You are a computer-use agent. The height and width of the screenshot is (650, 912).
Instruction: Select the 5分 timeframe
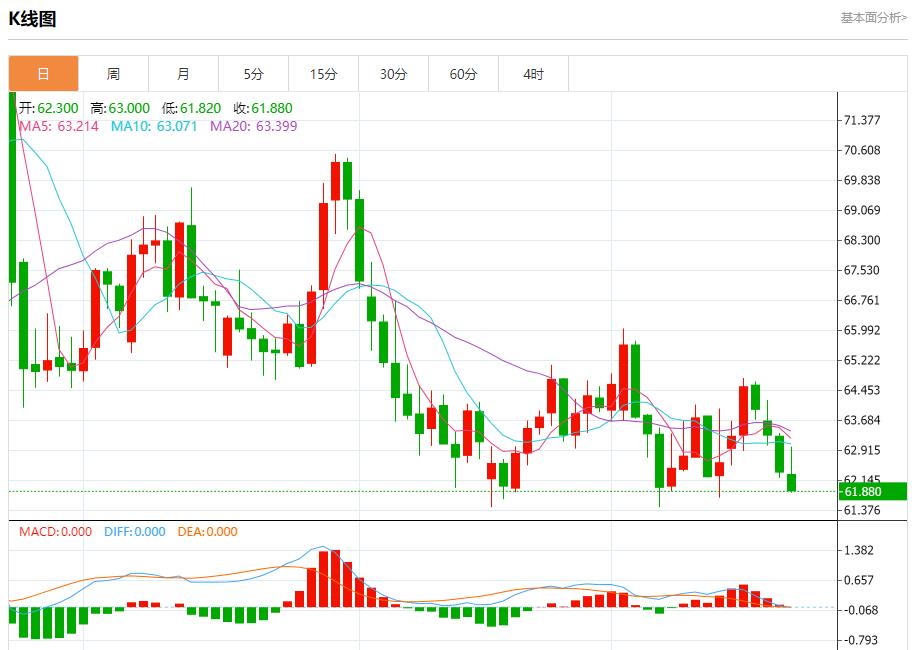click(253, 73)
